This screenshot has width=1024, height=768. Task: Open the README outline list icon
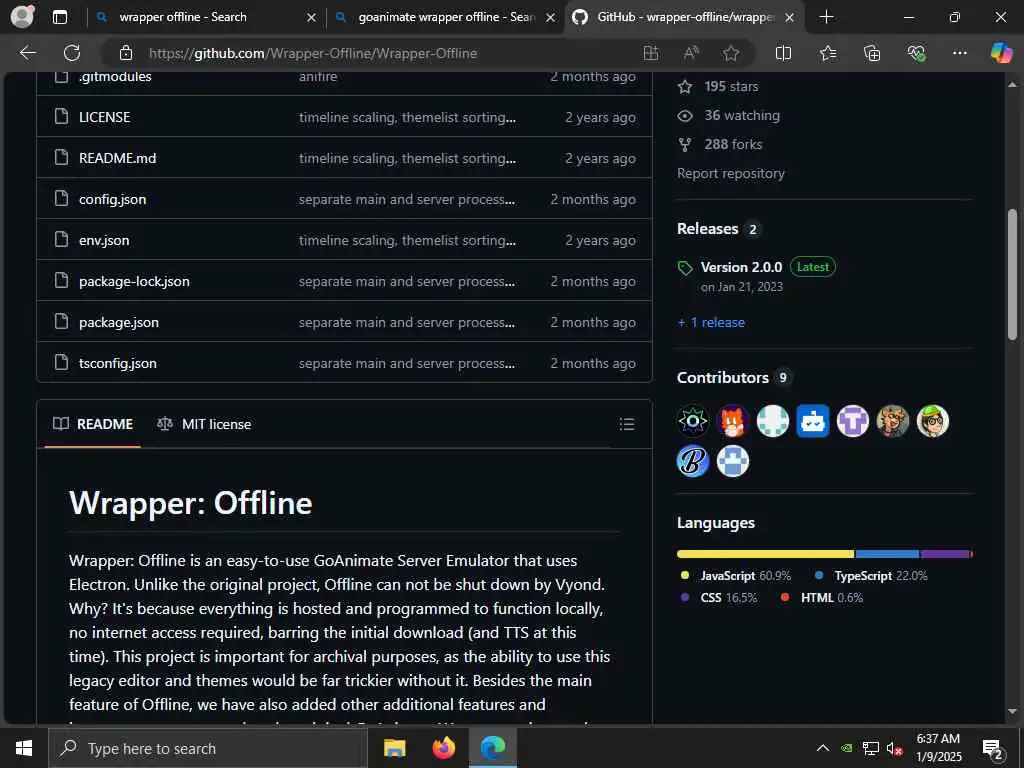(x=627, y=424)
